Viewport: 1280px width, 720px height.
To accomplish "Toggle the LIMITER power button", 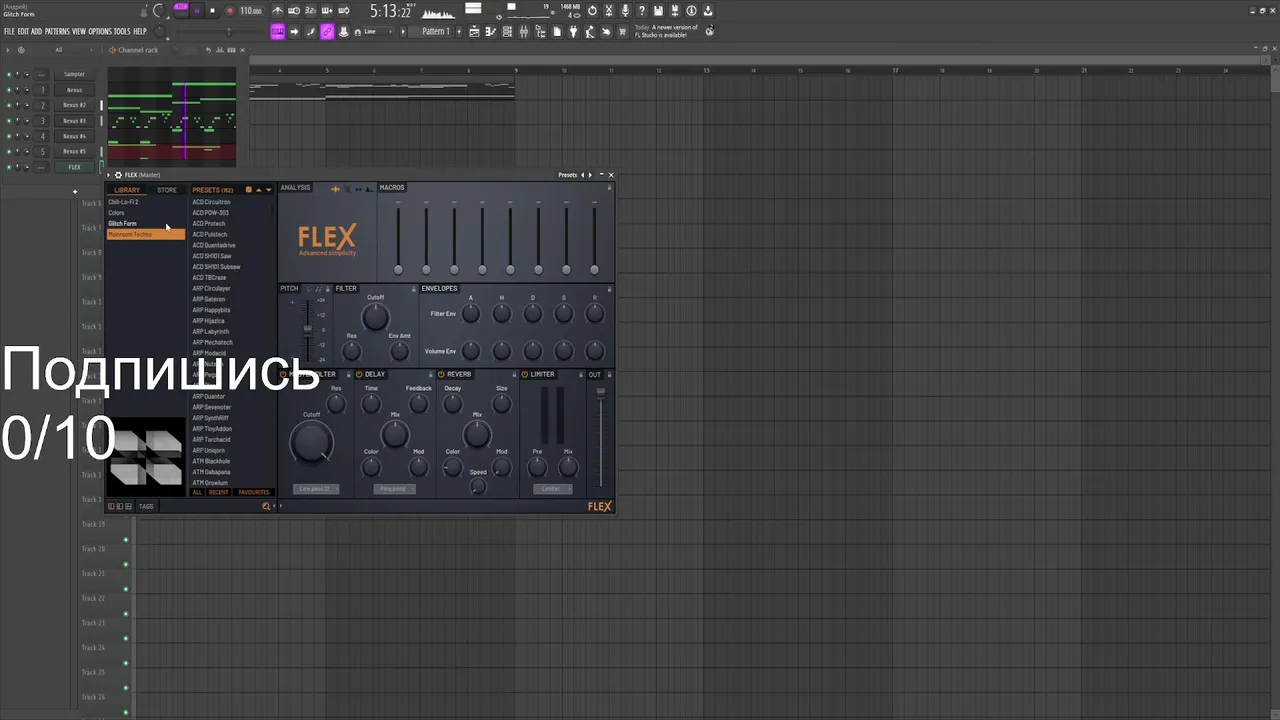I will [x=525, y=375].
